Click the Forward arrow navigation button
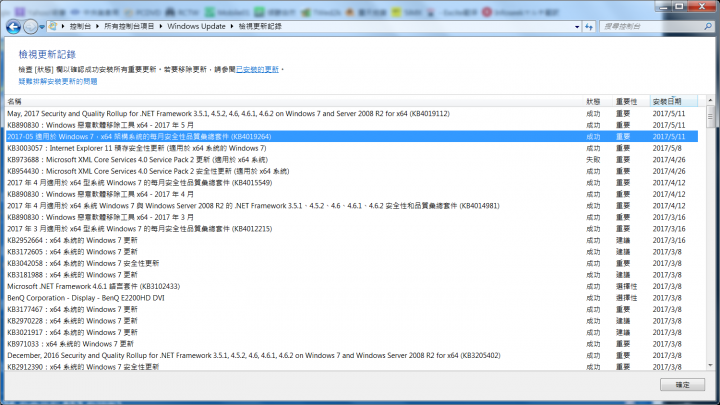The height and width of the screenshot is (405, 720). pos(30,27)
